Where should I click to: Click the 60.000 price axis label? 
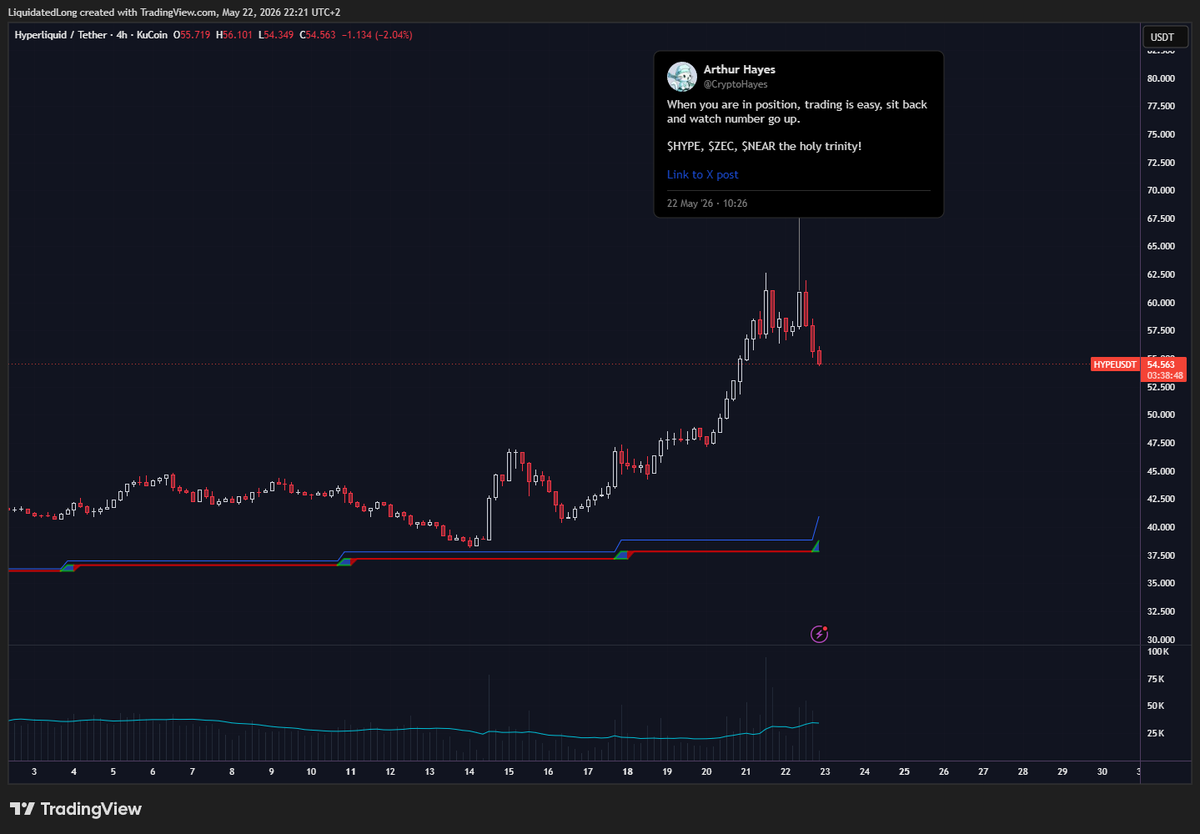tap(1160, 302)
